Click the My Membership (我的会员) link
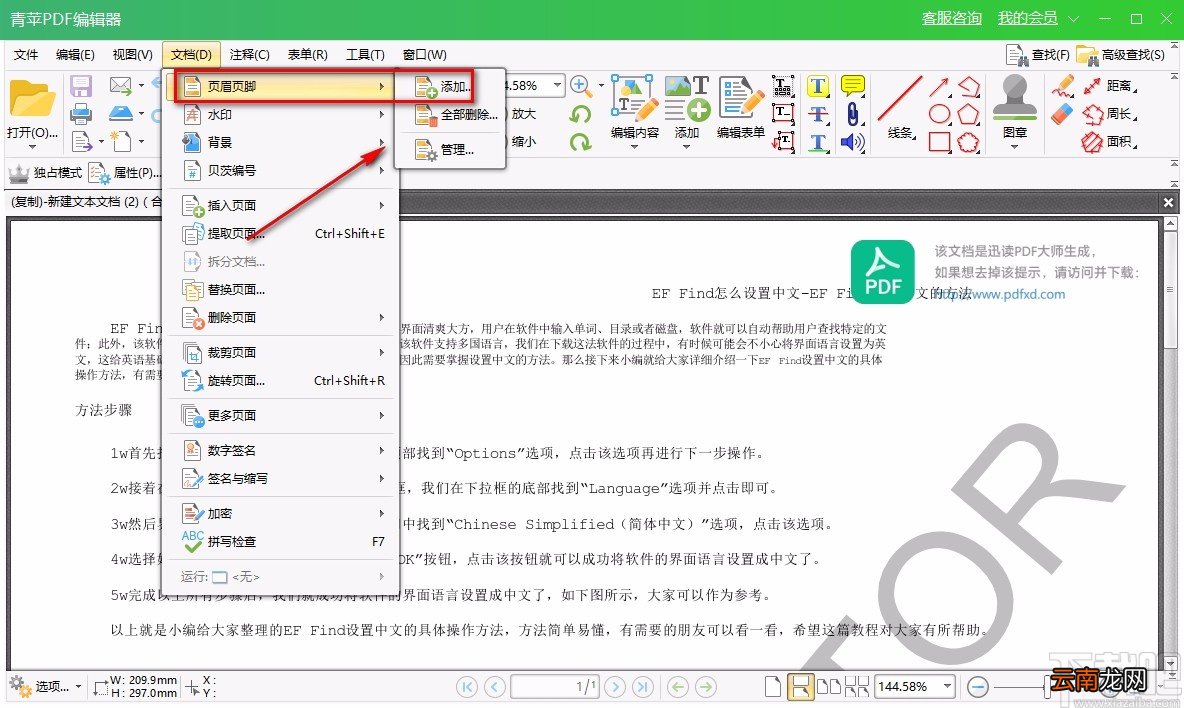This screenshot has width=1184, height=708. 1027,18
